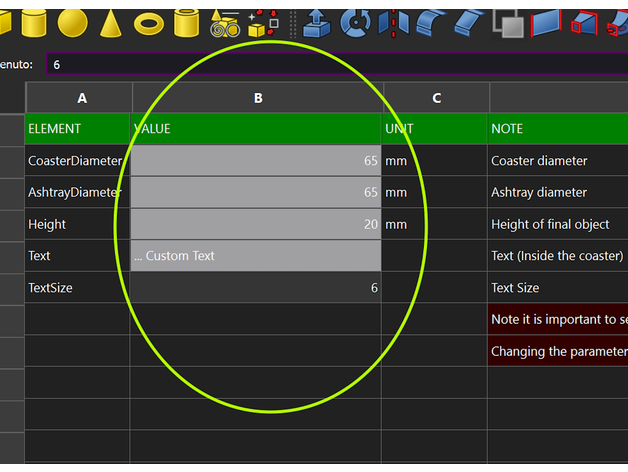The width and height of the screenshot is (628, 472).
Task: Select the TextSize value cell
Action: (x=256, y=288)
